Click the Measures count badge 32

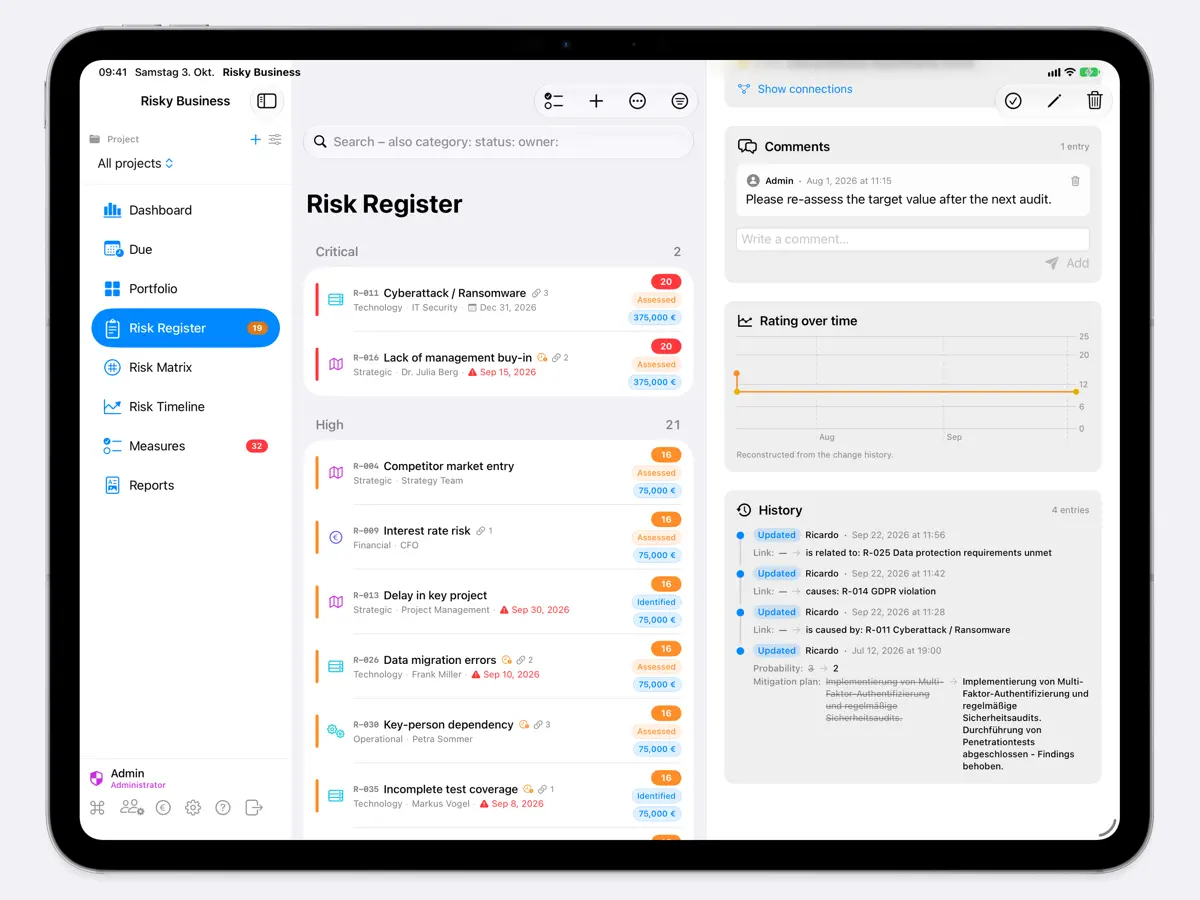click(x=257, y=446)
